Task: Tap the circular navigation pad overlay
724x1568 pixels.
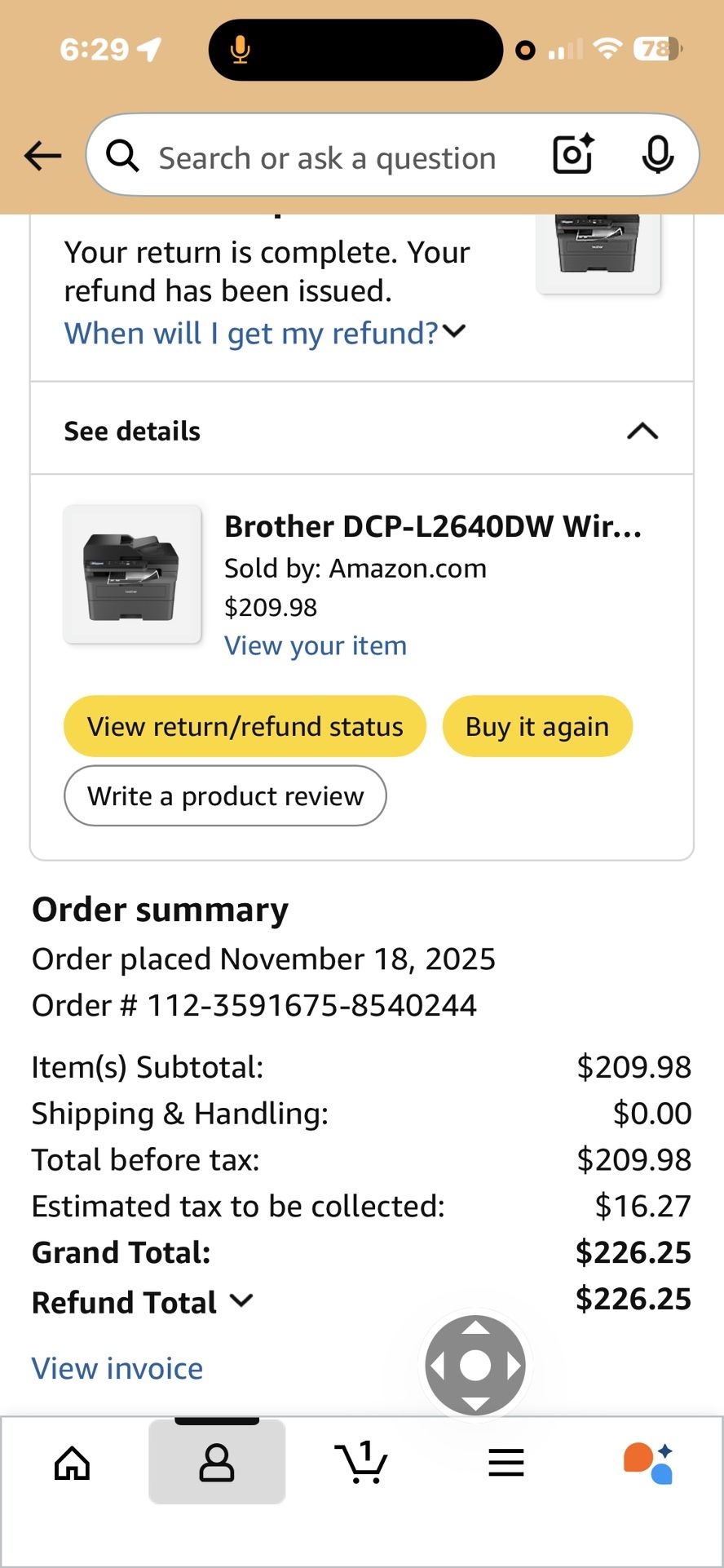Action: point(475,1364)
